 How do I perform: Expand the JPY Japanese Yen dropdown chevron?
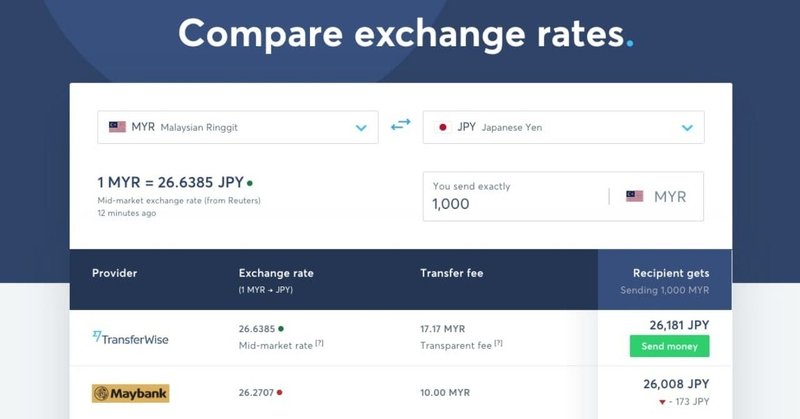click(x=687, y=128)
